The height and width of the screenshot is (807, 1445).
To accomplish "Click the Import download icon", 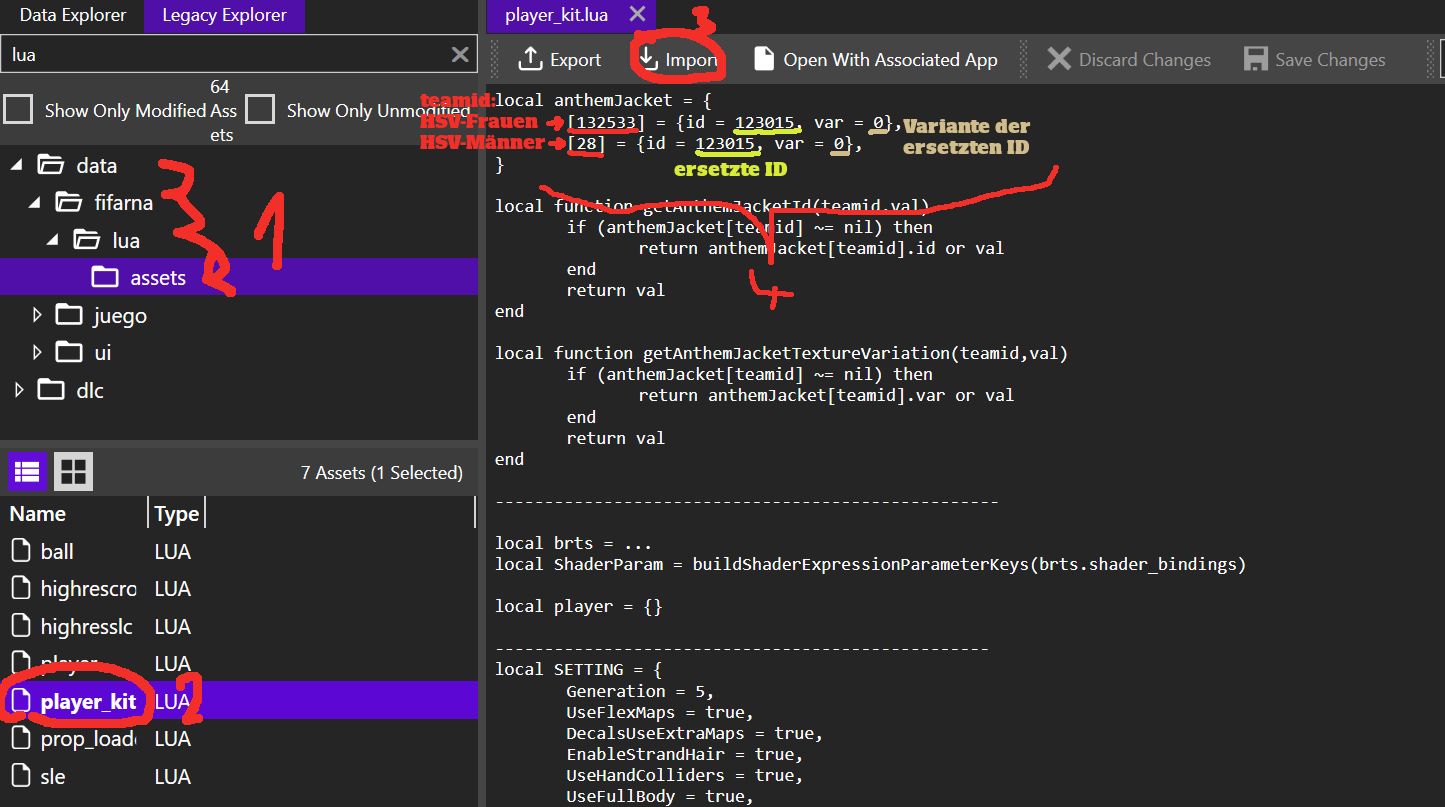I will 649,60.
